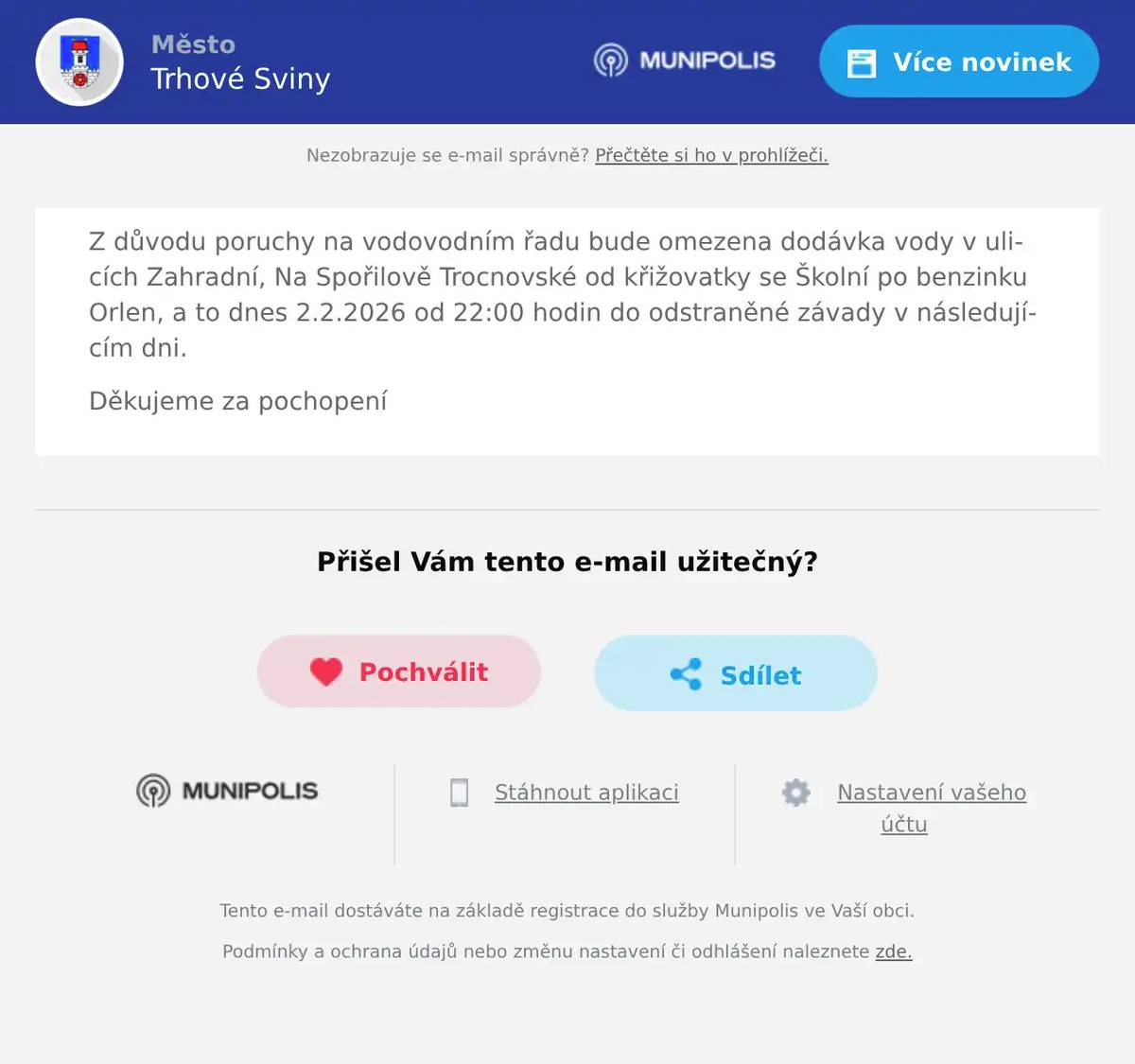Viewport: 1135px width, 1064px height.
Task: Select the heart icon on Pochválit button
Action: click(x=327, y=671)
